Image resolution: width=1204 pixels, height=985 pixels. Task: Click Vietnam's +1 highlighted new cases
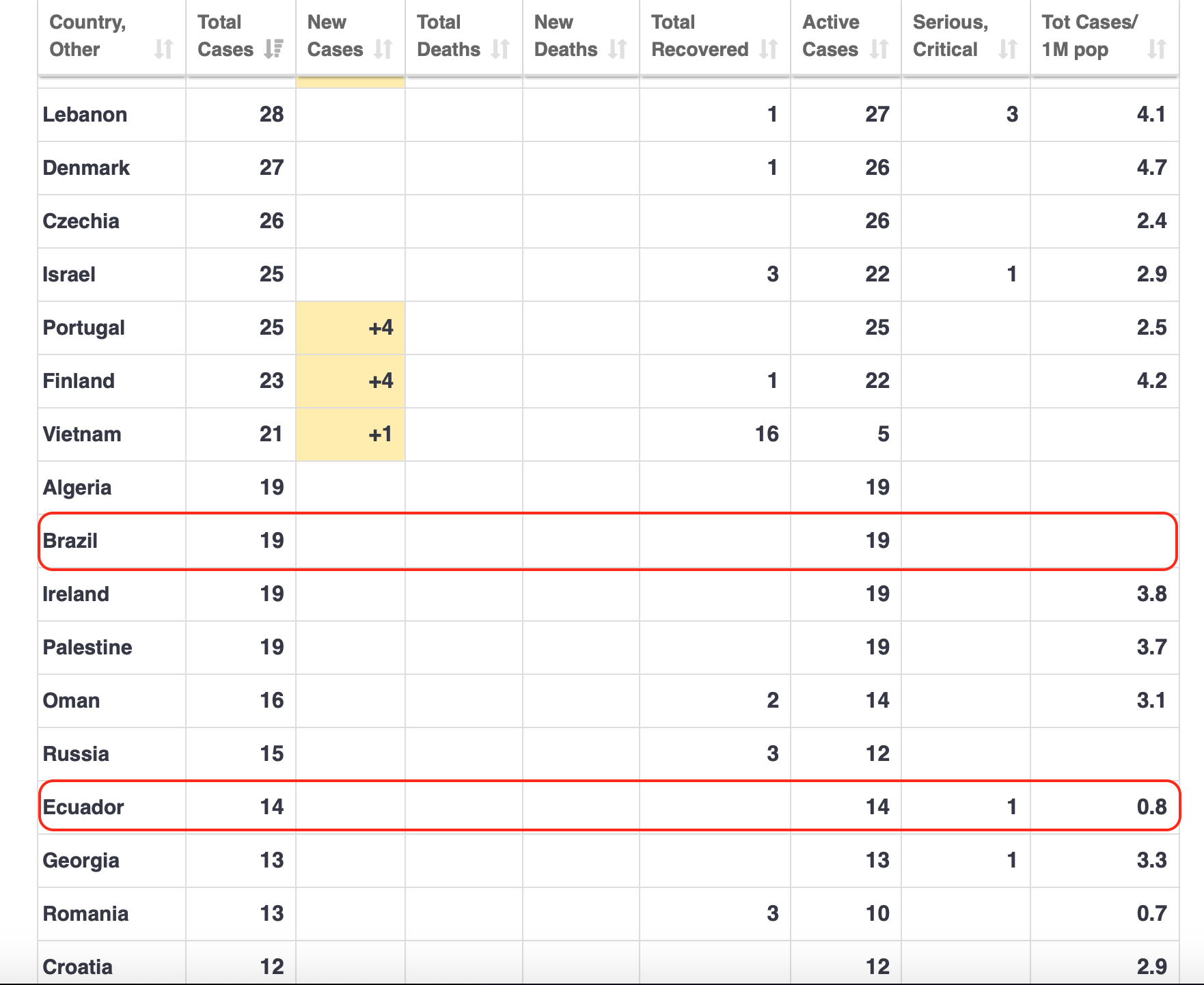pos(351,434)
